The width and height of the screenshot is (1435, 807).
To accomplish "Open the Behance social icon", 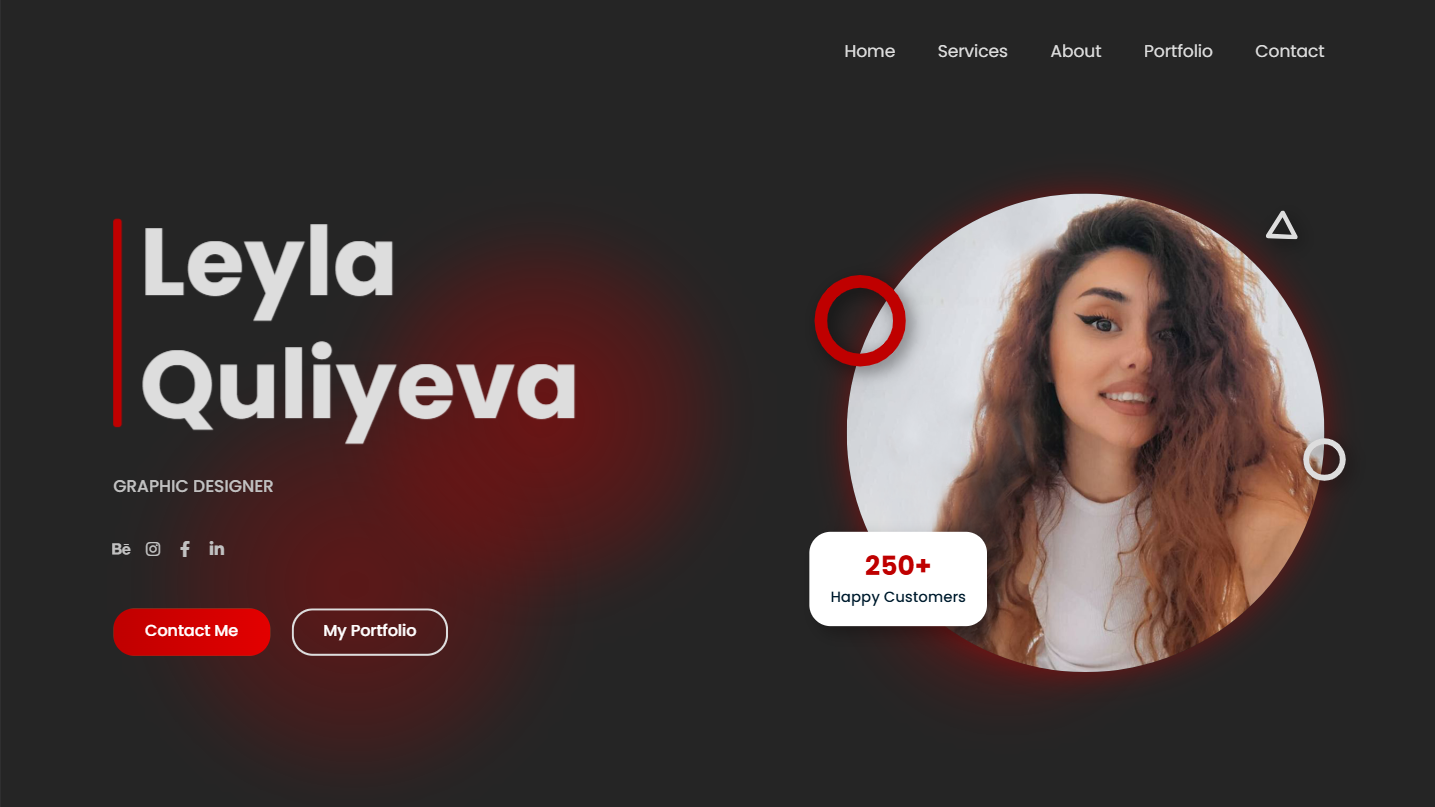I will click(x=121, y=549).
